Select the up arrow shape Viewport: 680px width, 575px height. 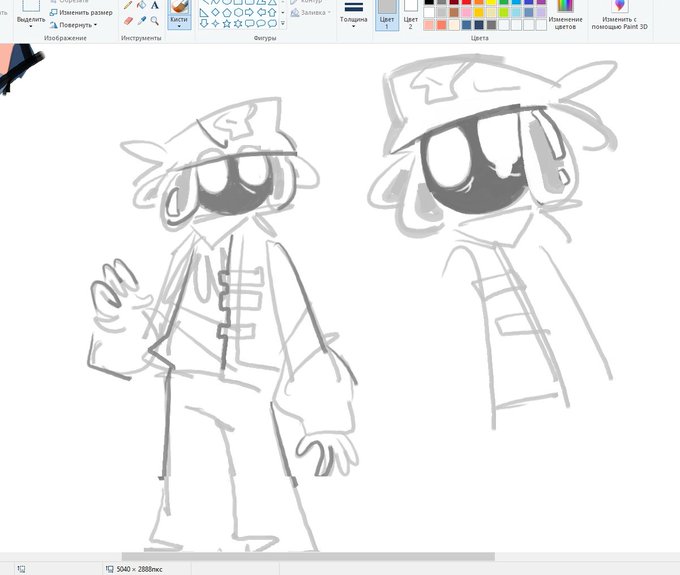pos(272,13)
